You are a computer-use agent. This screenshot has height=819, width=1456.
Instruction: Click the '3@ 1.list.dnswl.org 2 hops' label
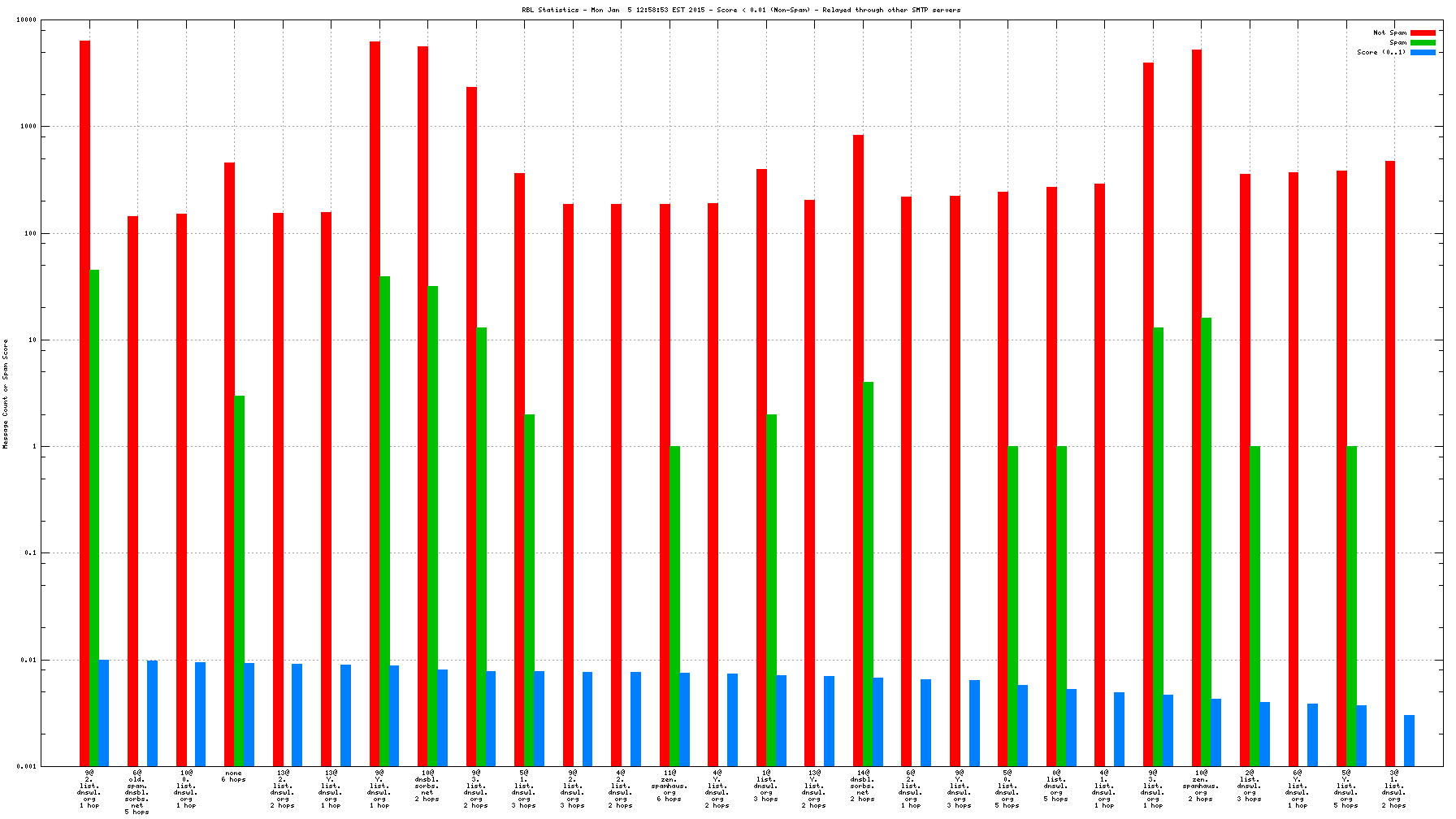tap(1394, 789)
